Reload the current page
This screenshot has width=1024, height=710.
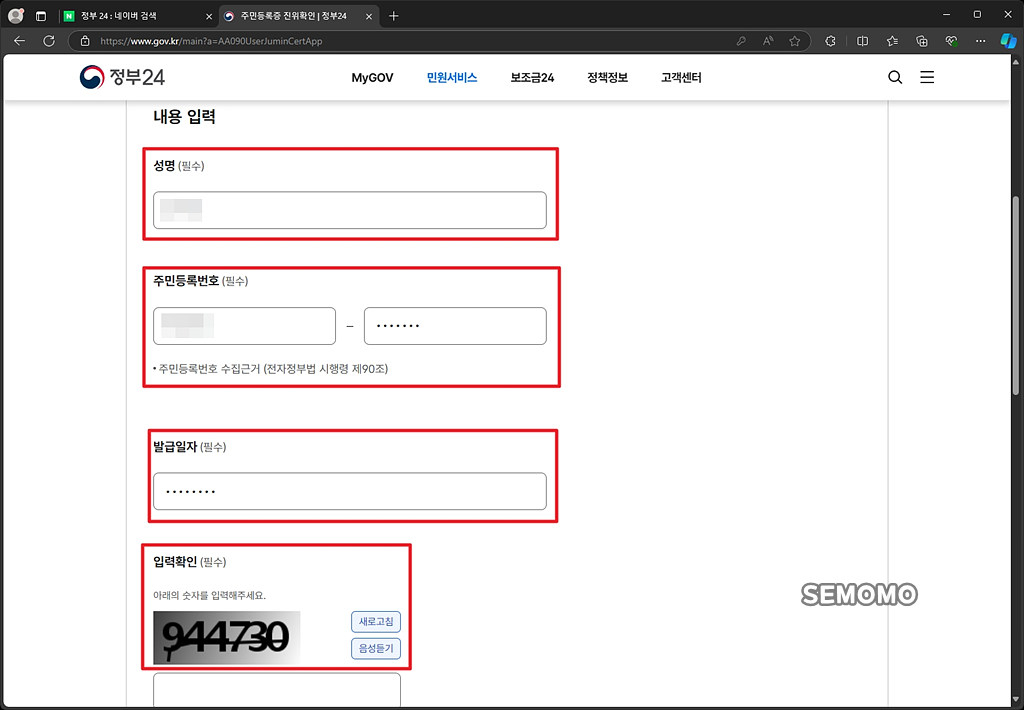(x=49, y=40)
